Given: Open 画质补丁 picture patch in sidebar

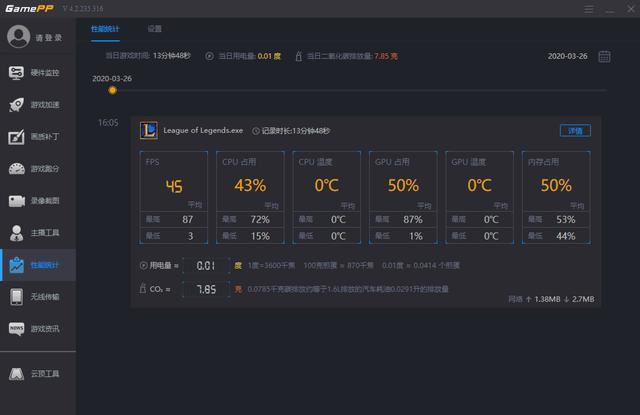Looking at the screenshot, I should (38, 137).
